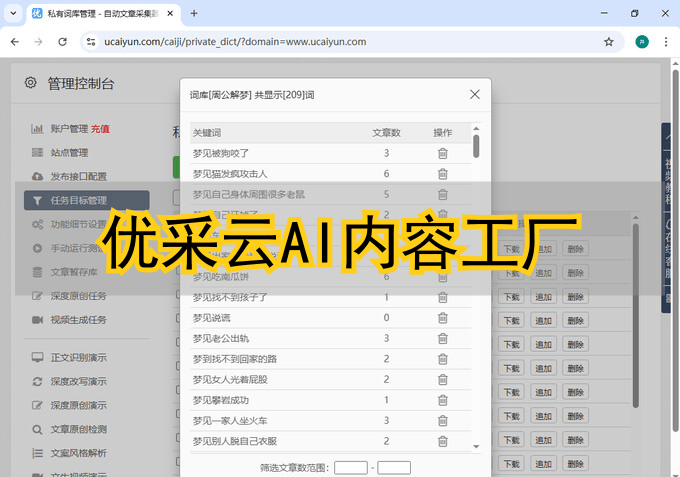The height and width of the screenshot is (477, 680).
Task: Open a new browser tab
Action: pyautogui.click(x=193, y=13)
